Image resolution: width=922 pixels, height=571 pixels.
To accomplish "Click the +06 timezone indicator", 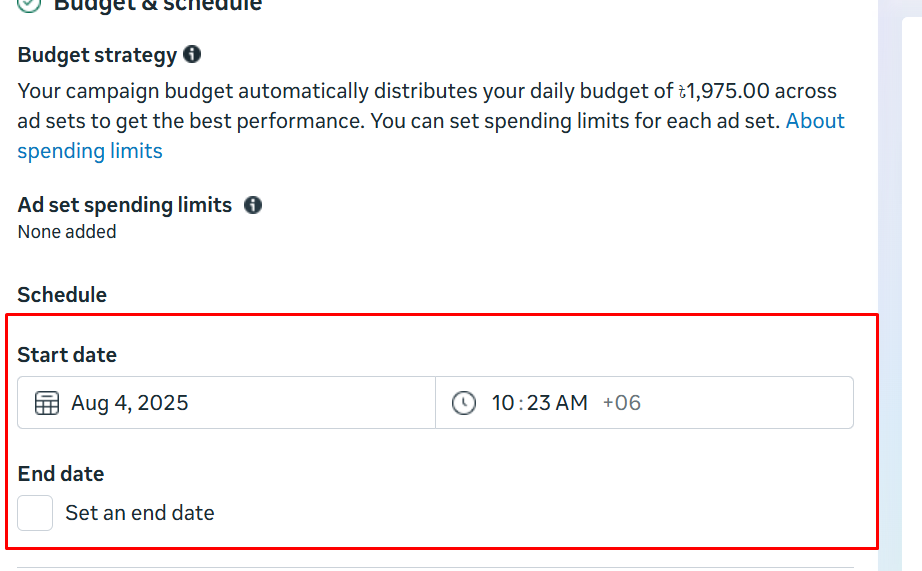I will point(621,403).
